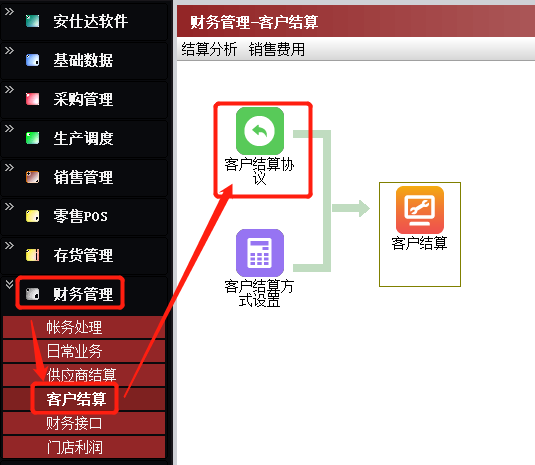Open the 结算分析 menu
This screenshot has width=535, height=465.
click(x=209, y=49)
